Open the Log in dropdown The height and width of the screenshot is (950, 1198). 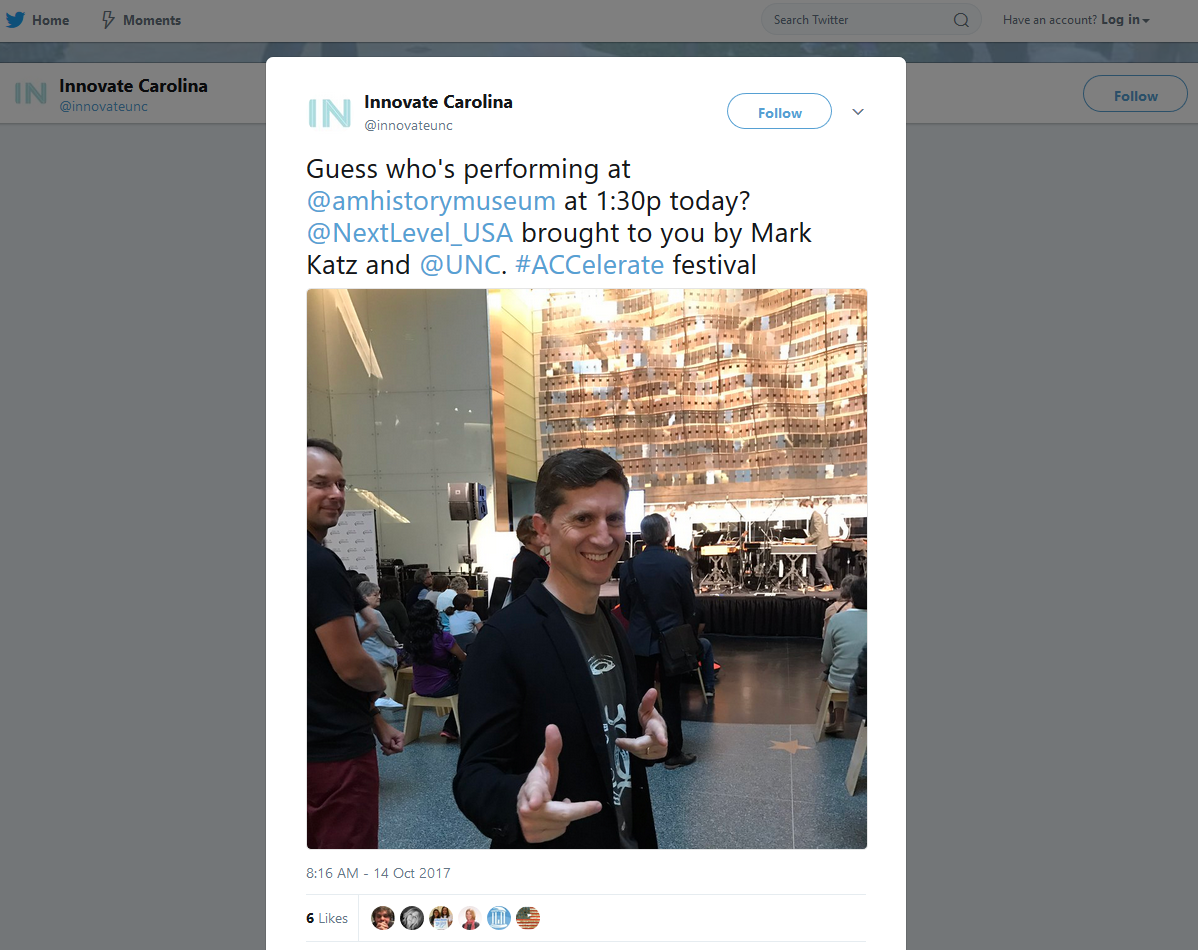(1125, 20)
